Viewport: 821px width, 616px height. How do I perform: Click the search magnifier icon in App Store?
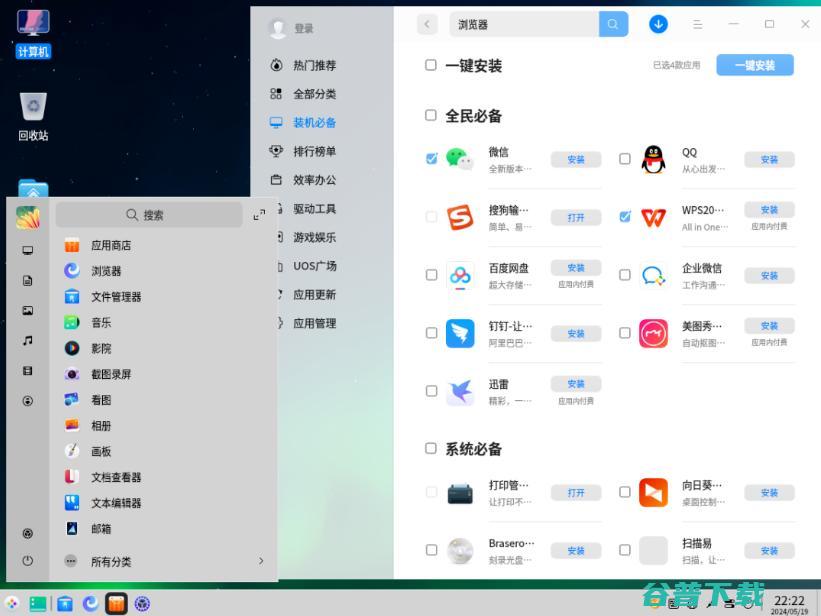[x=613, y=23]
